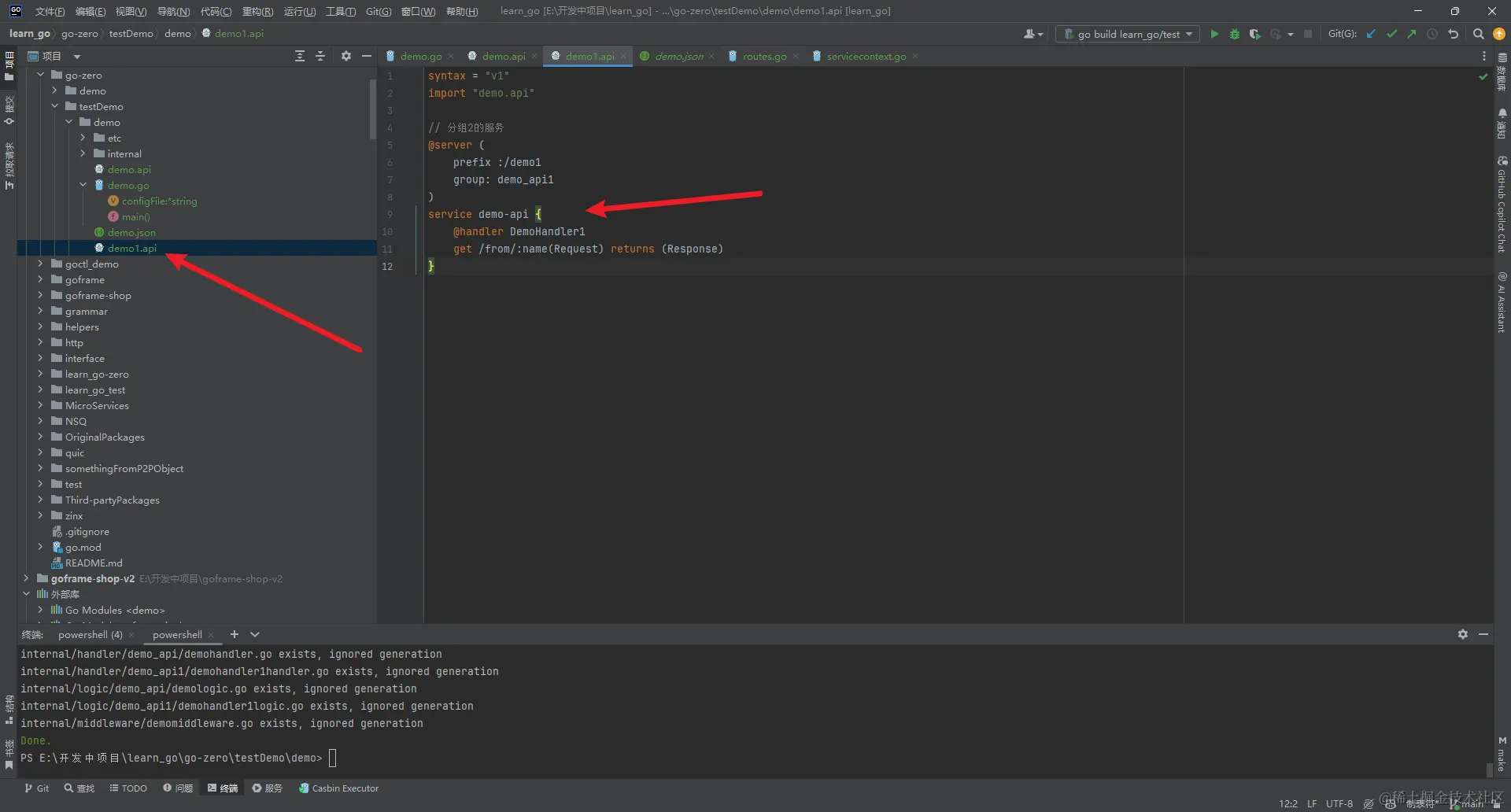
Task: Expand the MicroServices folder
Action: point(40,405)
